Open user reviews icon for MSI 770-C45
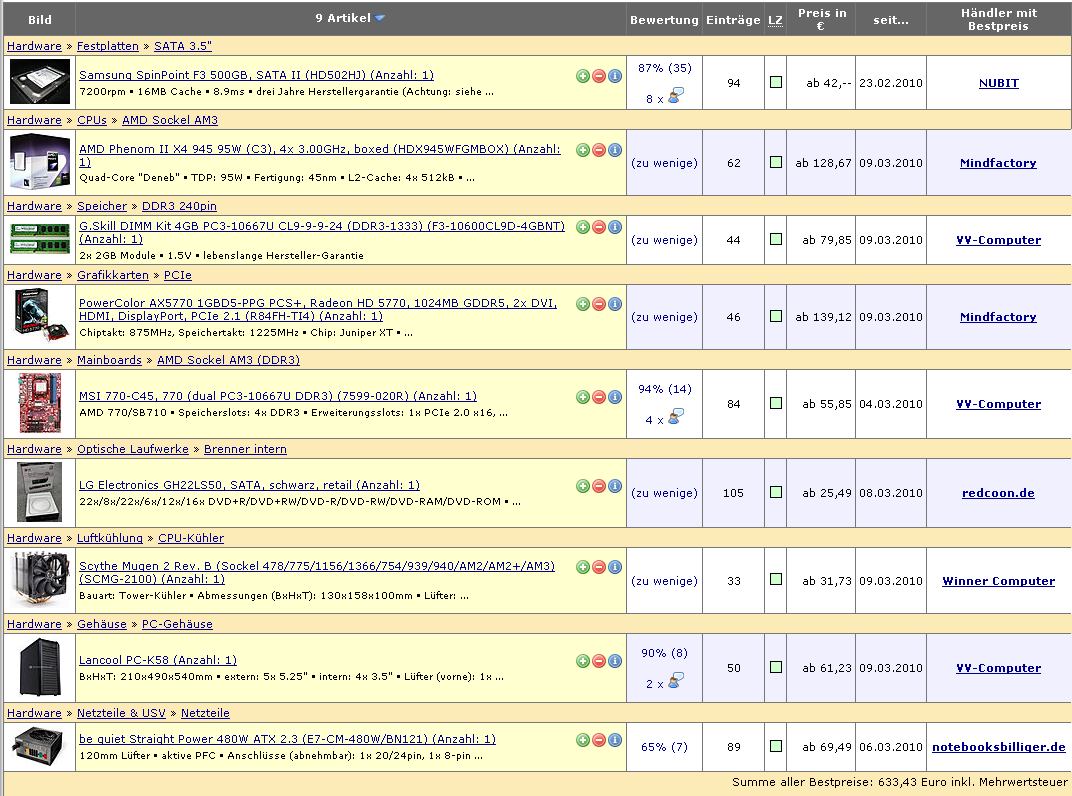The image size is (1072, 796). (x=676, y=417)
